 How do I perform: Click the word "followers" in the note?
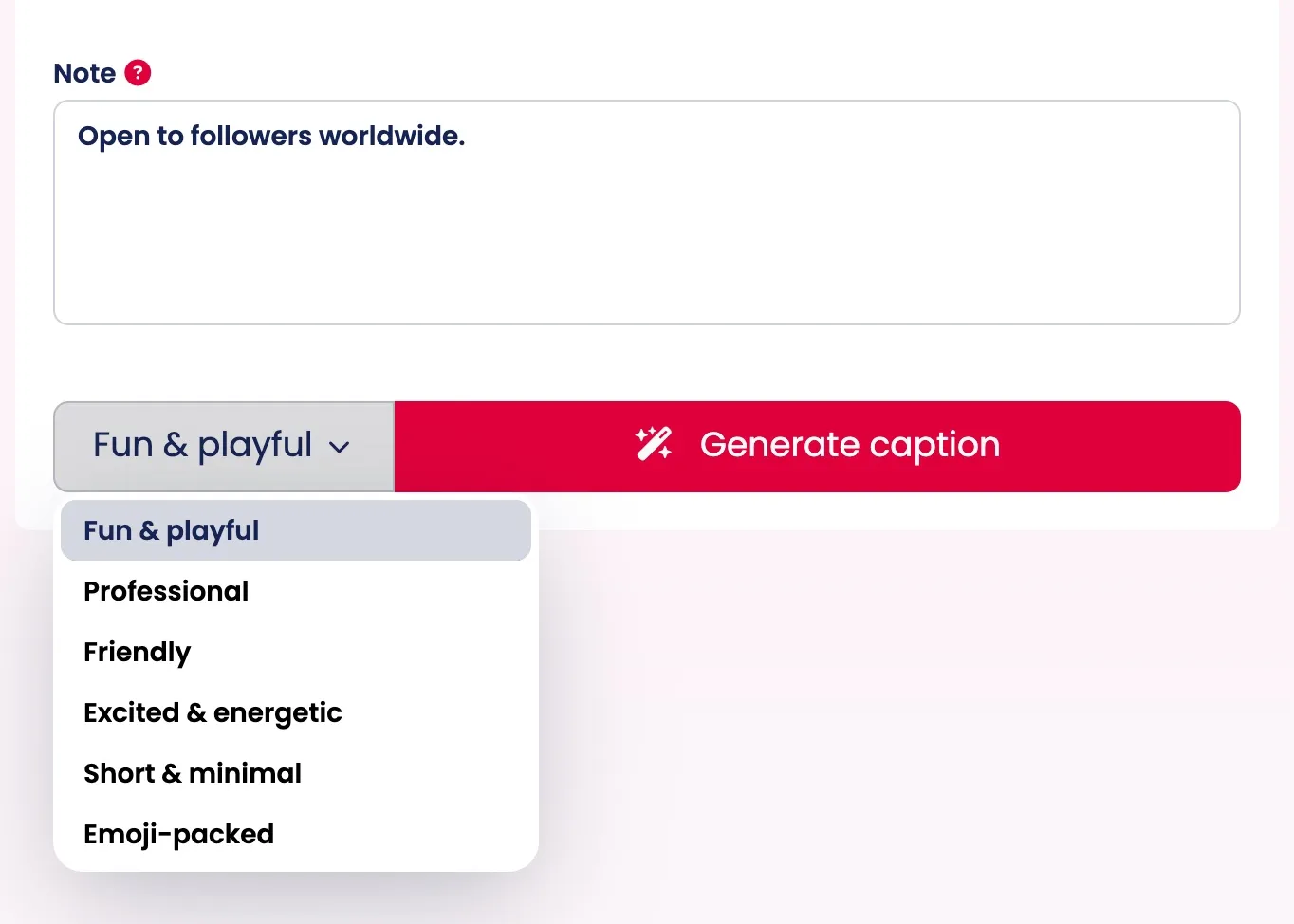click(250, 136)
